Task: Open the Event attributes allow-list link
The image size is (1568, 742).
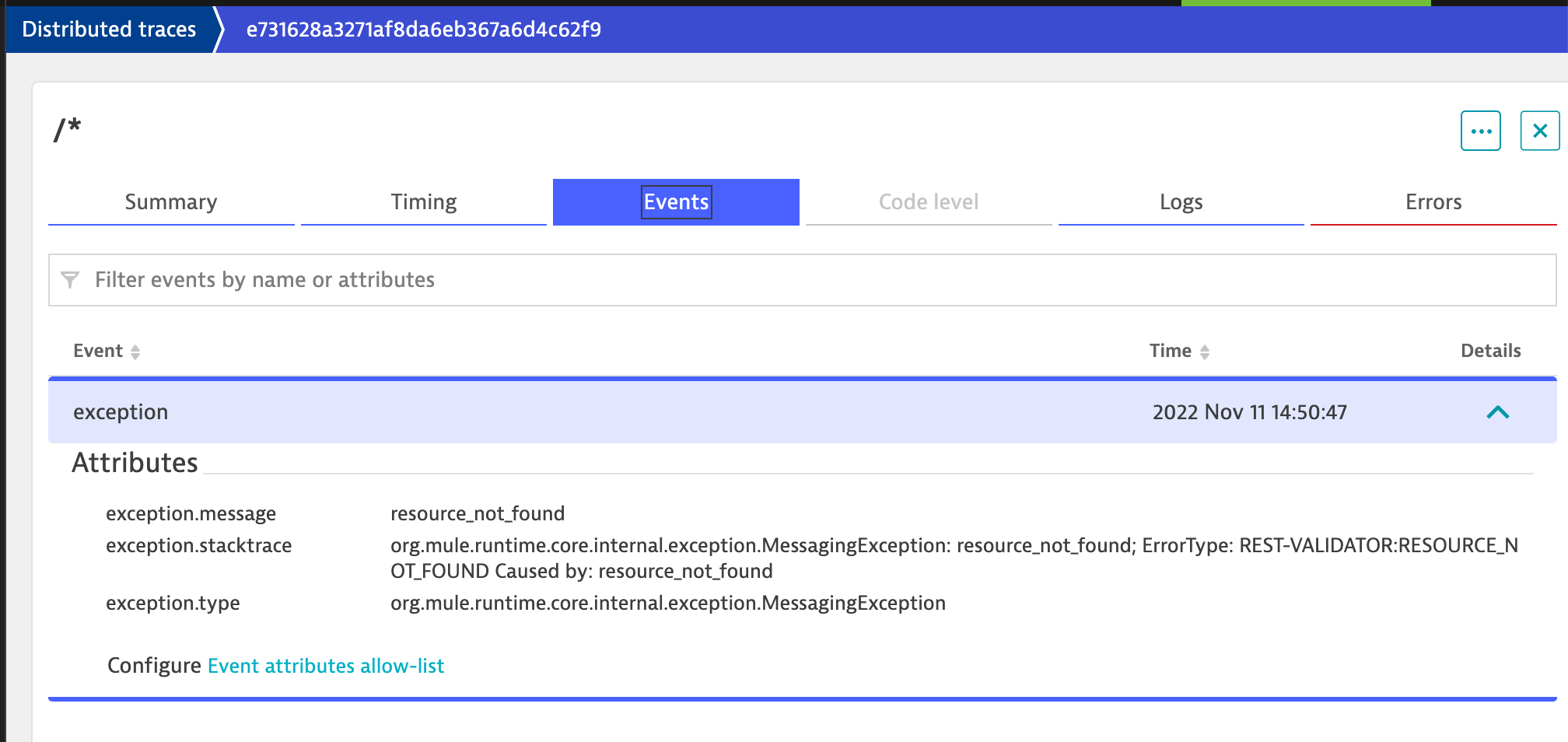Action: tap(325, 666)
